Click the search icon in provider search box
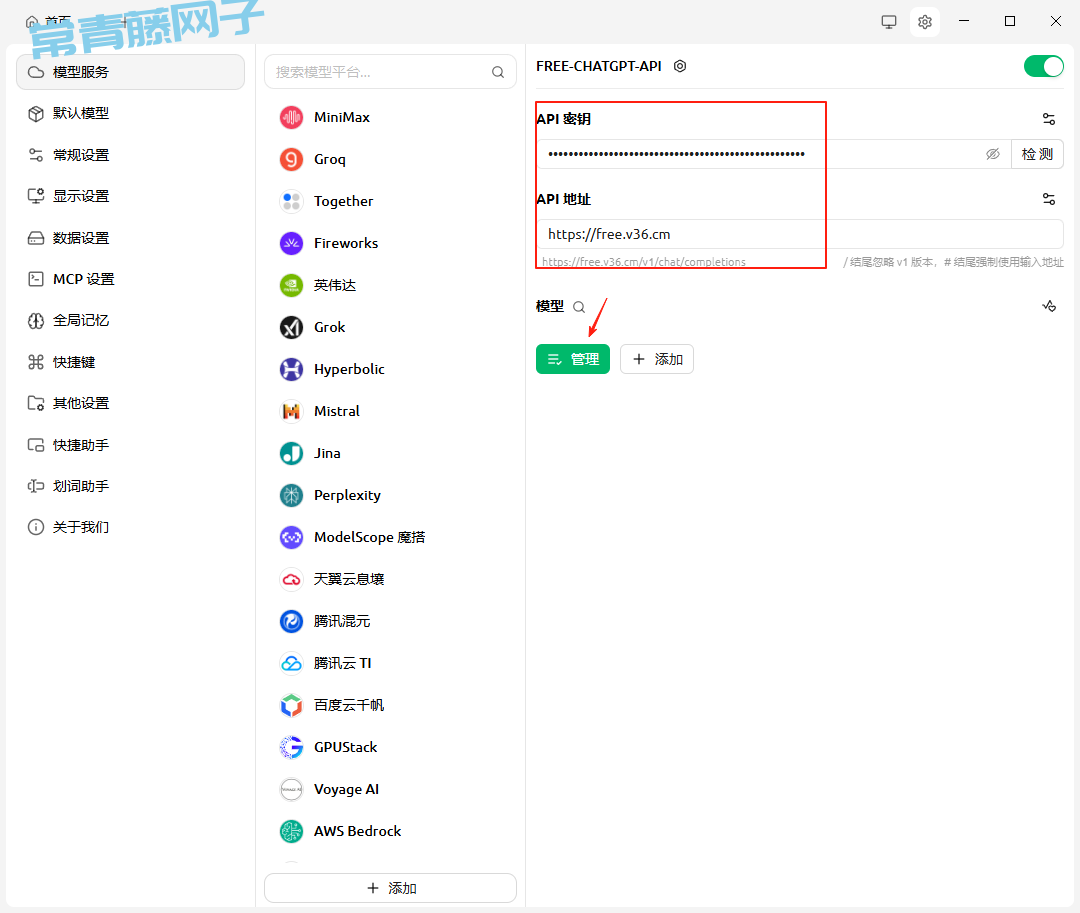Screen dimensions: 1080x913 498,72
